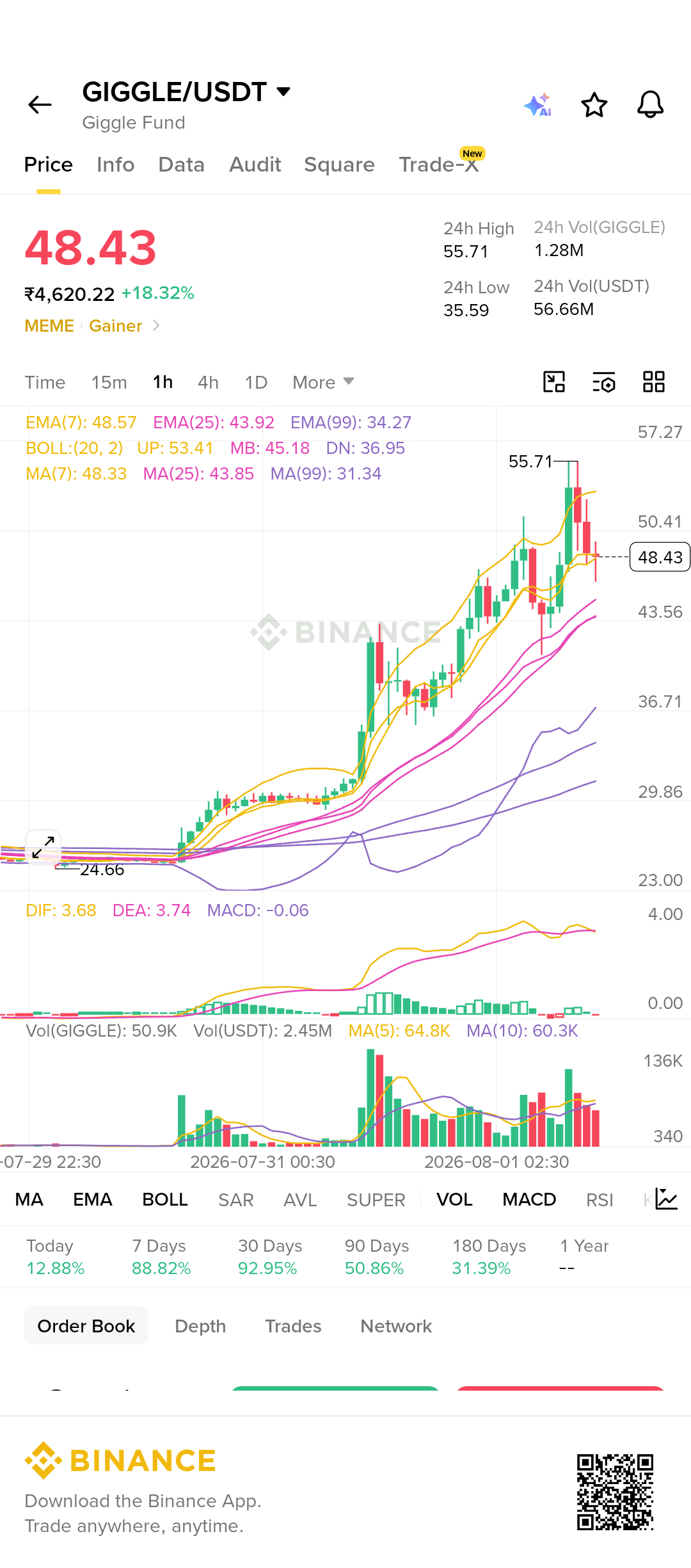The width and height of the screenshot is (691, 1568).
Task: Tap the MEME category tag
Action: pyautogui.click(x=49, y=325)
